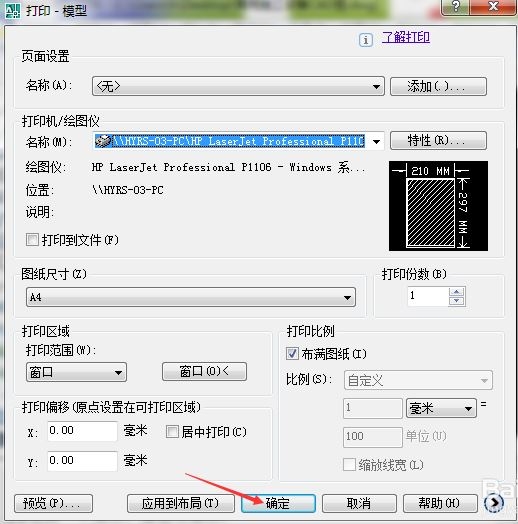This screenshot has width=518, height=524.
Task: Uncheck 布满图纸 checkbox
Action: tap(292, 353)
